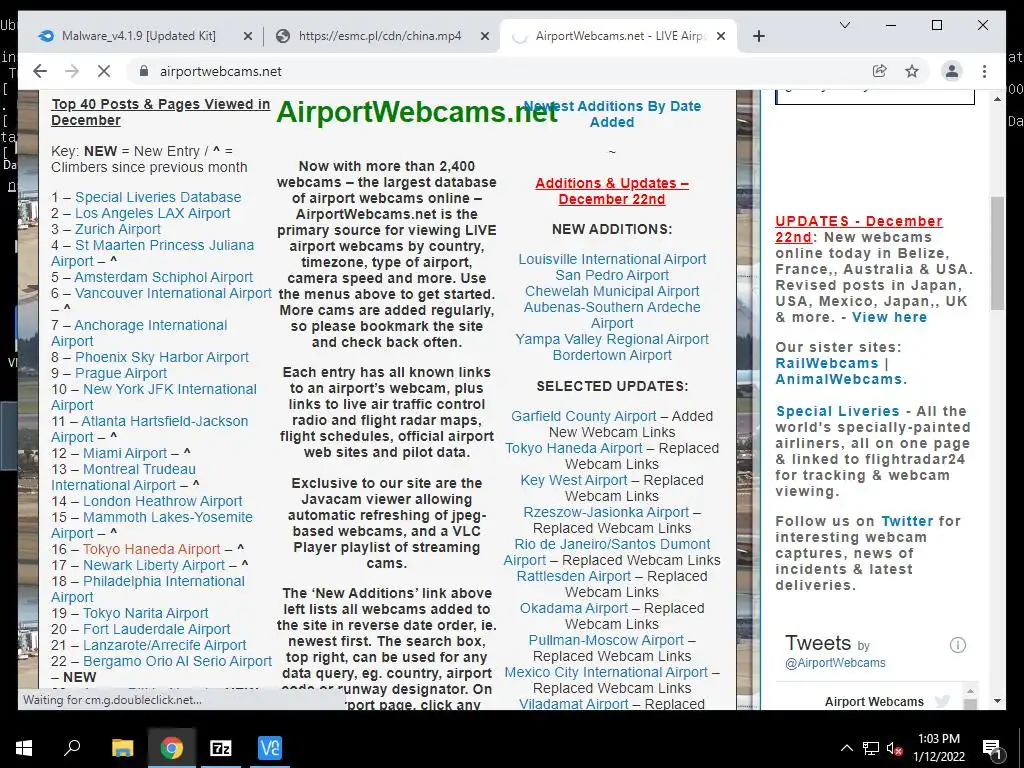Open a new browser tab

758,36
